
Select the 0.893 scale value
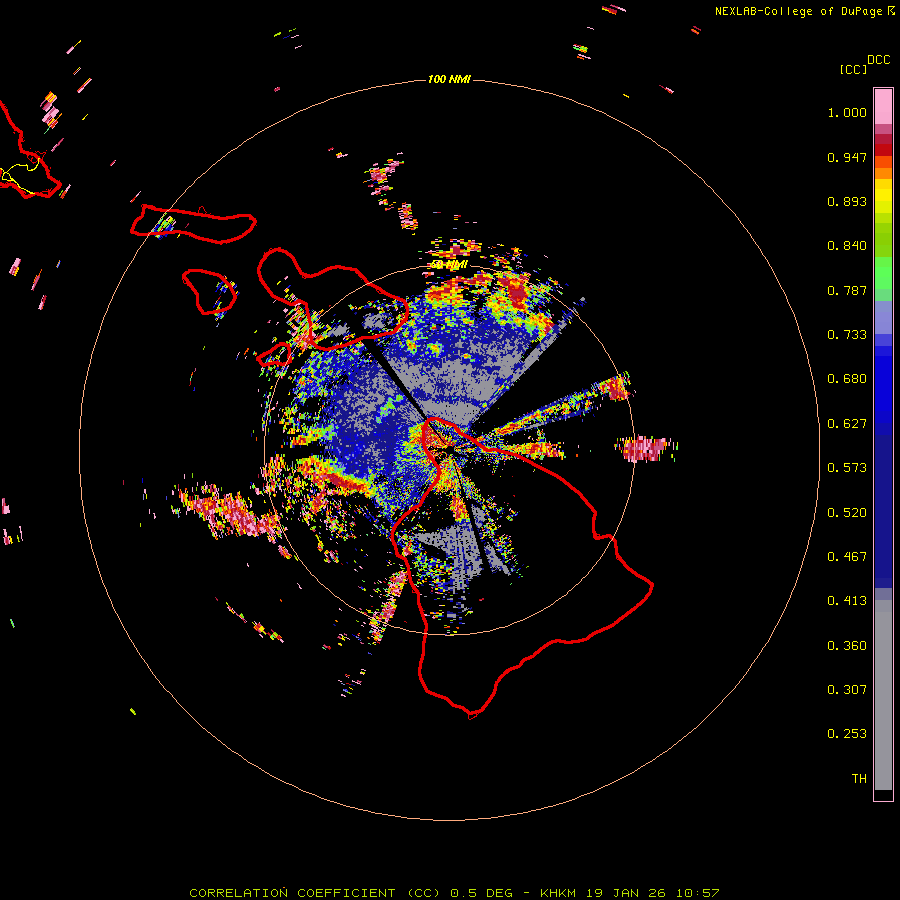(x=847, y=201)
